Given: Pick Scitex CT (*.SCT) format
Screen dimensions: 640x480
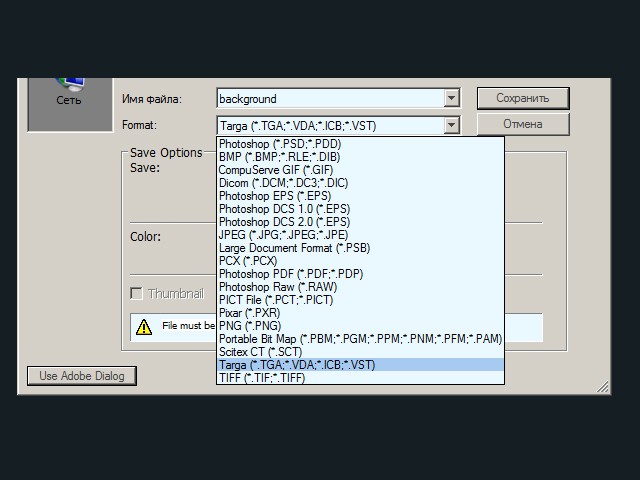Looking at the screenshot, I should pyautogui.click(x=360, y=352).
